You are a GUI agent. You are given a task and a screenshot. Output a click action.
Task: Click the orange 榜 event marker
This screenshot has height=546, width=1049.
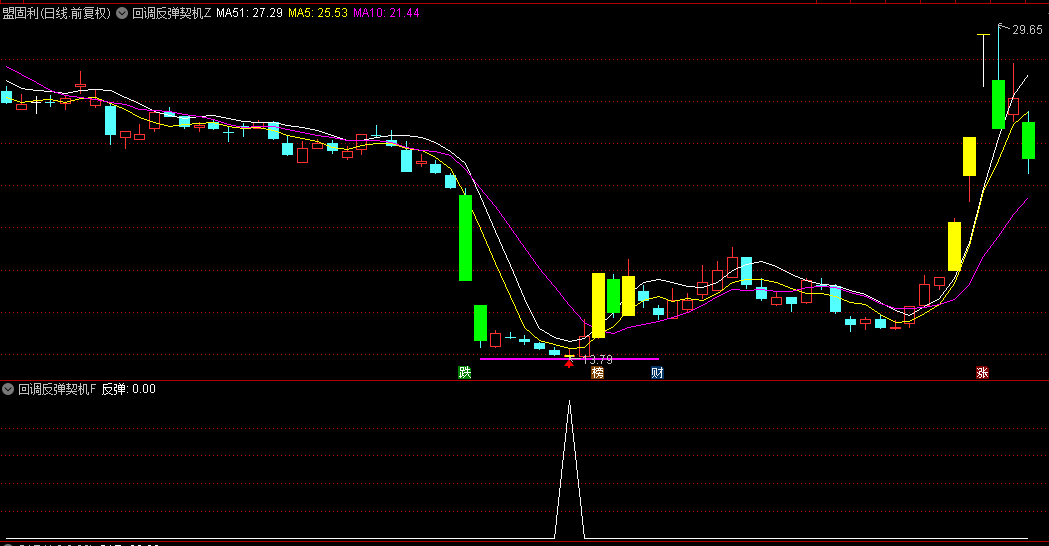coord(597,372)
